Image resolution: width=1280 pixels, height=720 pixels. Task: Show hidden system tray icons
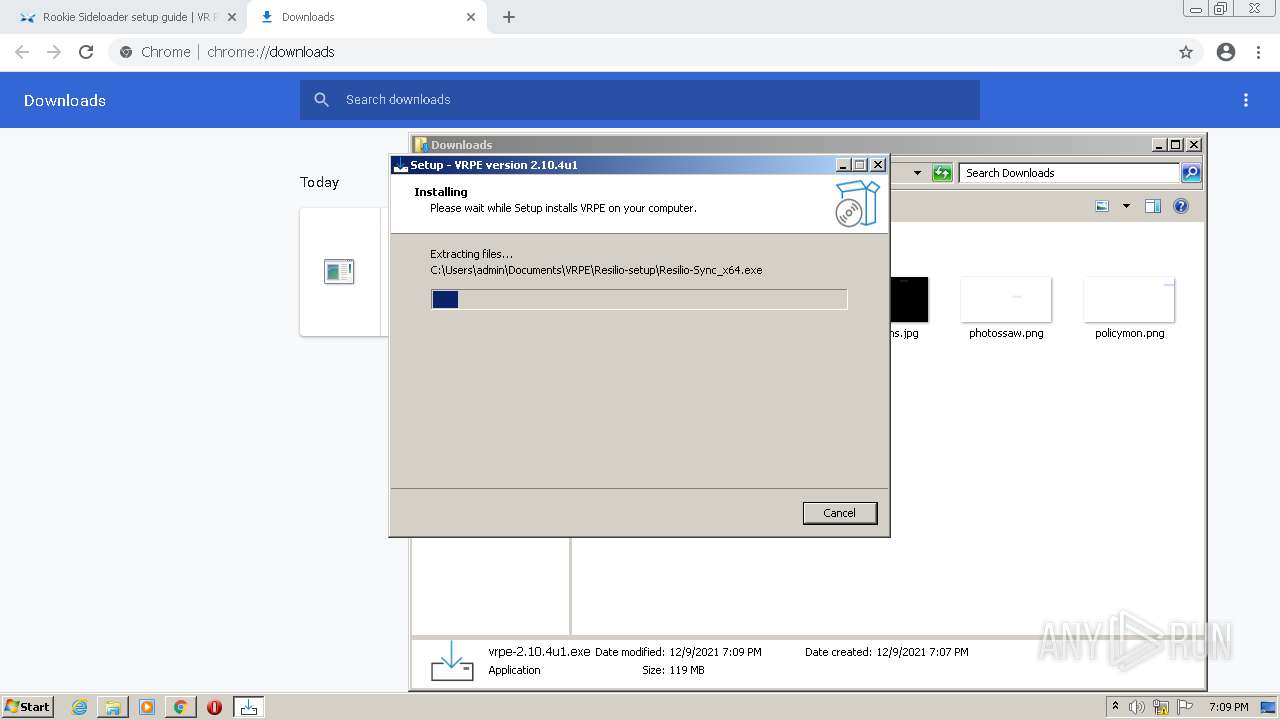[x=1115, y=706]
